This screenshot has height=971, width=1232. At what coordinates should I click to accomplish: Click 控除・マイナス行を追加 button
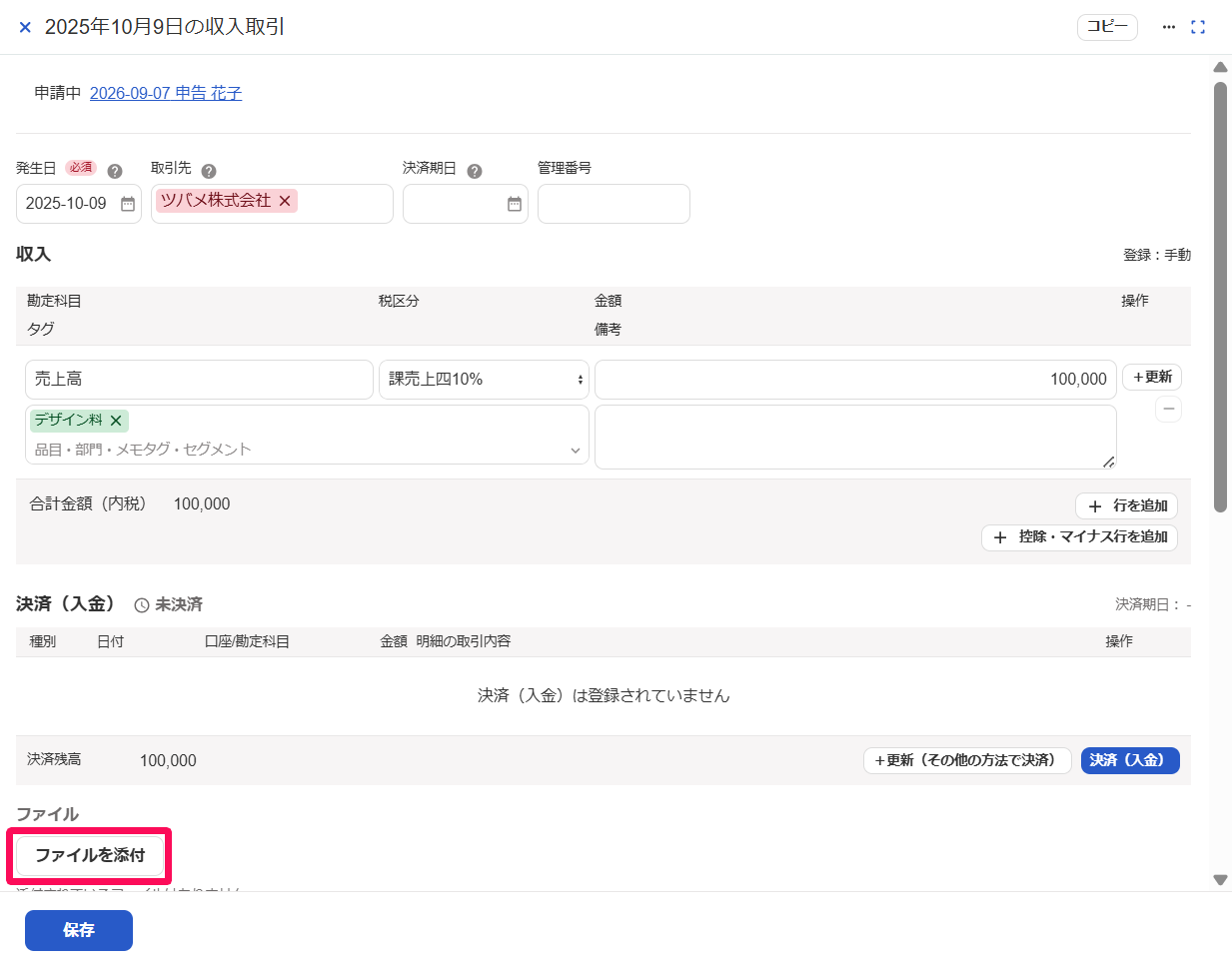(x=1079, y=536)
